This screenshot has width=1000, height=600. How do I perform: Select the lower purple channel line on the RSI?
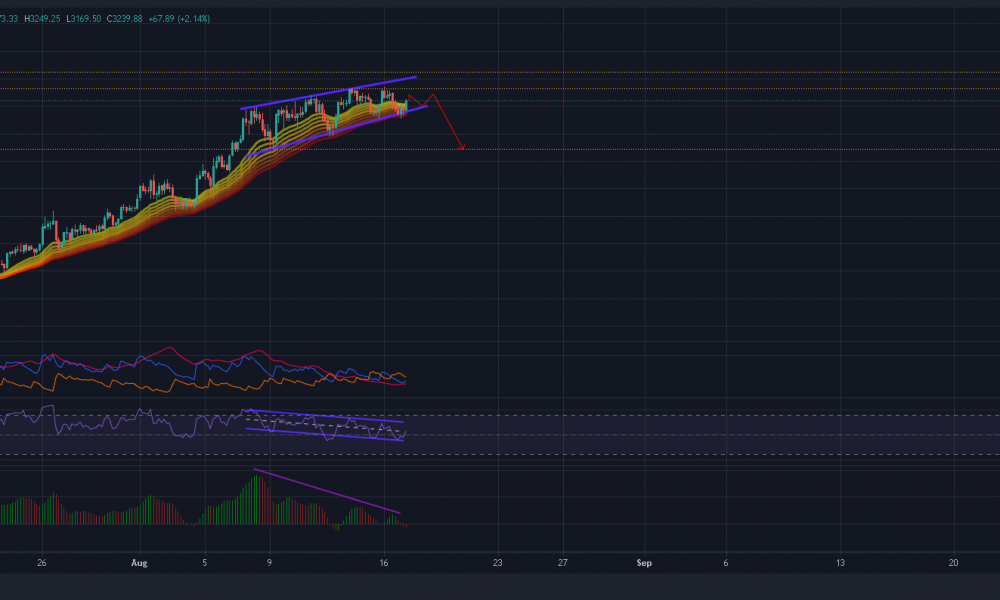[325, 435]
